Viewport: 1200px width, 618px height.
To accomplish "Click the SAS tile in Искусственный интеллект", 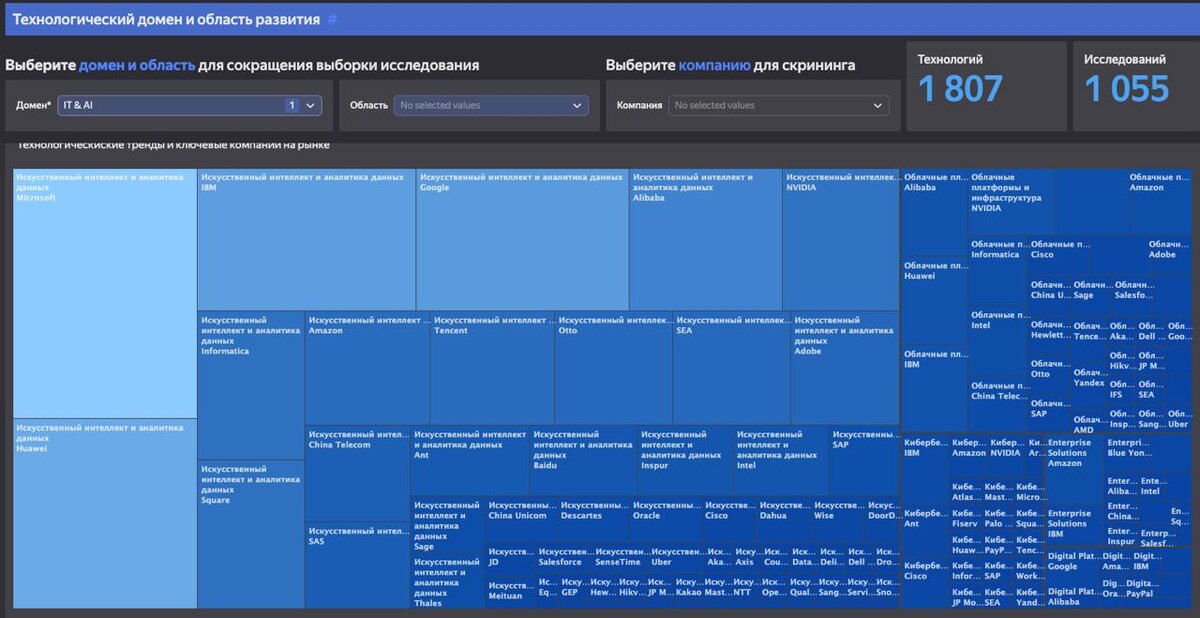I will click(x=357, y=565).
